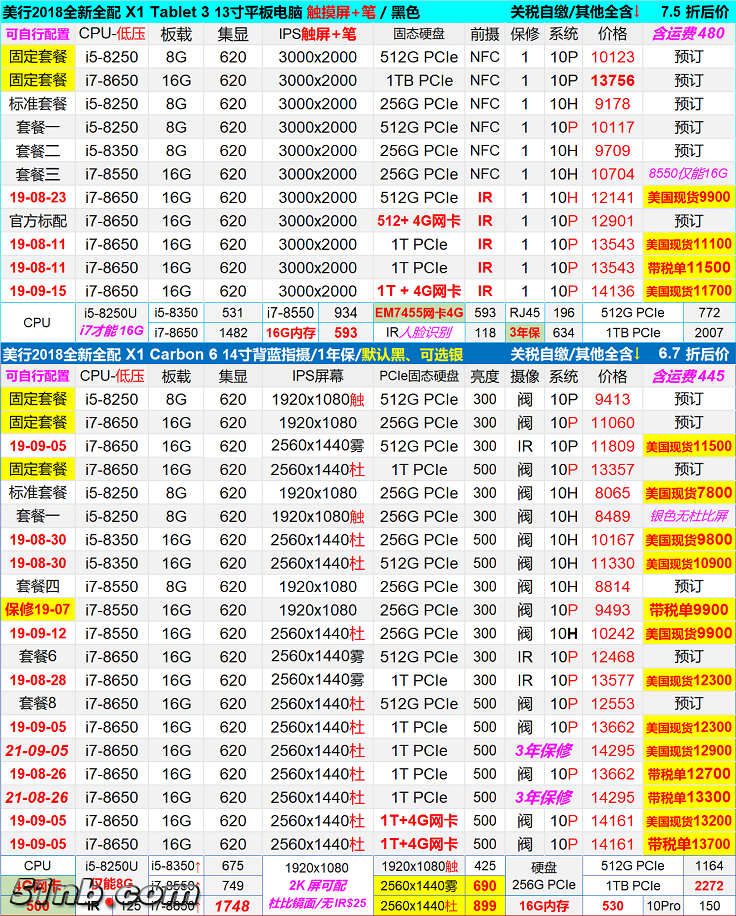Select the date label 19-09-15
Image resolution: width=736 pixels, height=916 pixels.
(38, 291)
